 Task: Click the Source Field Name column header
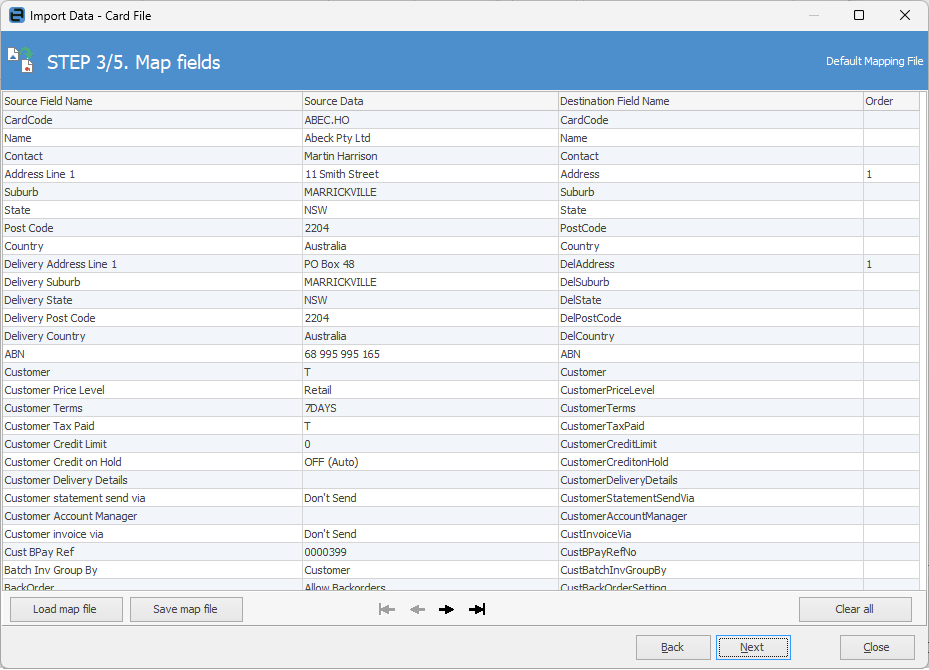[152, 101]
